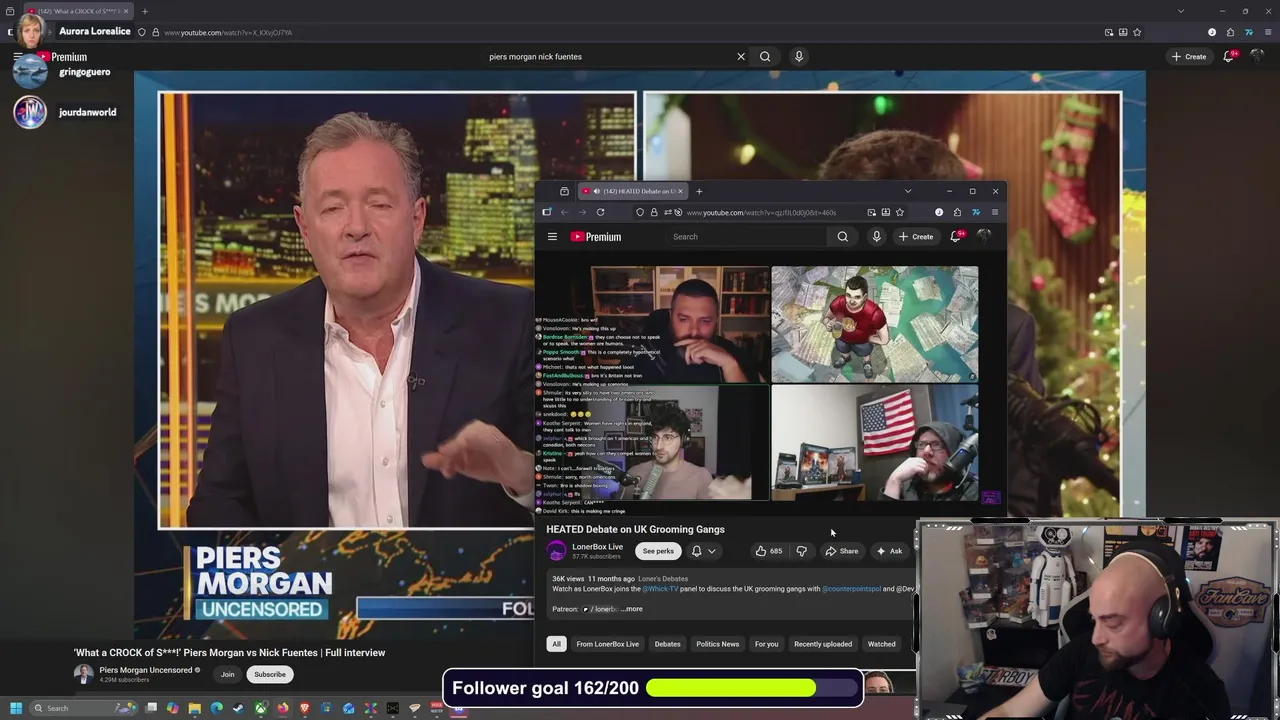1280x720 pixels.
Task: Open extensions puzzle icon in small browser window
Action: (957, 212)
